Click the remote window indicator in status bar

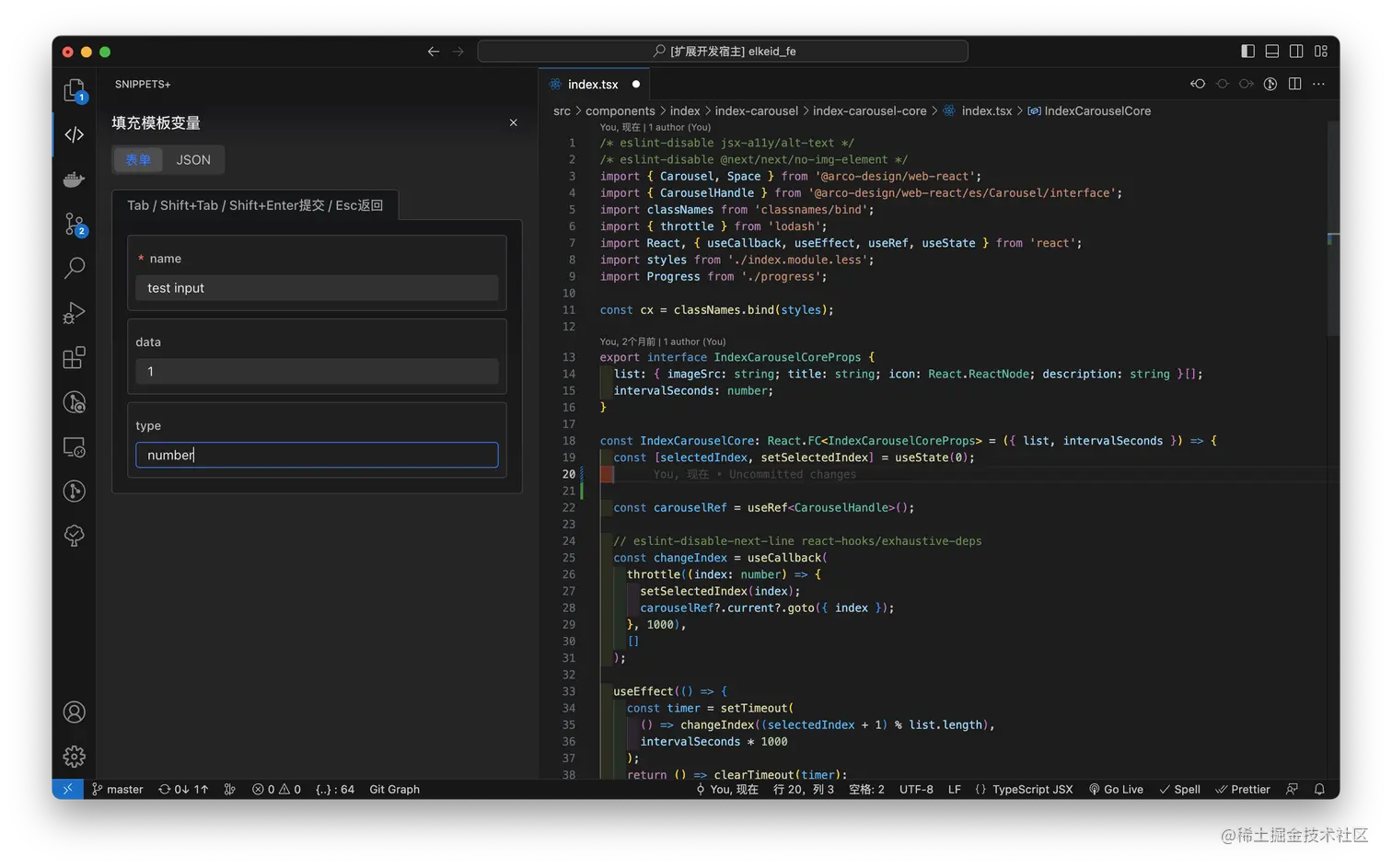coord(67,790)
